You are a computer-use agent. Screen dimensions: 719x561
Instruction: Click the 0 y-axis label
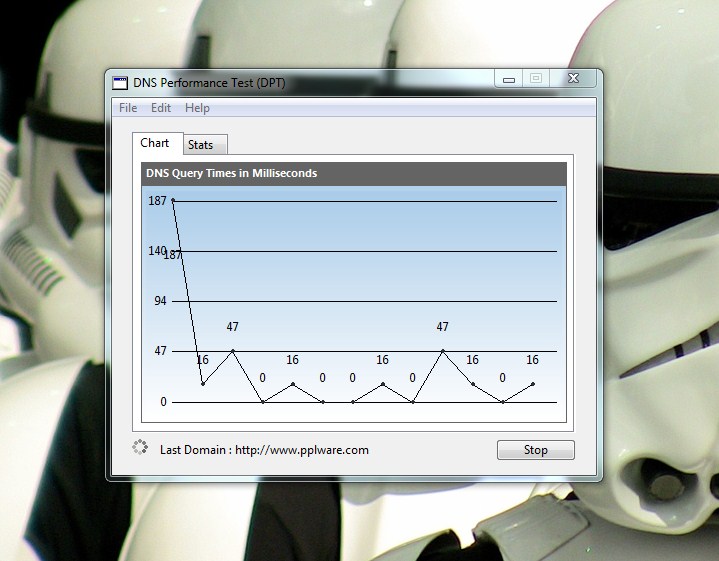coord(163,402)
